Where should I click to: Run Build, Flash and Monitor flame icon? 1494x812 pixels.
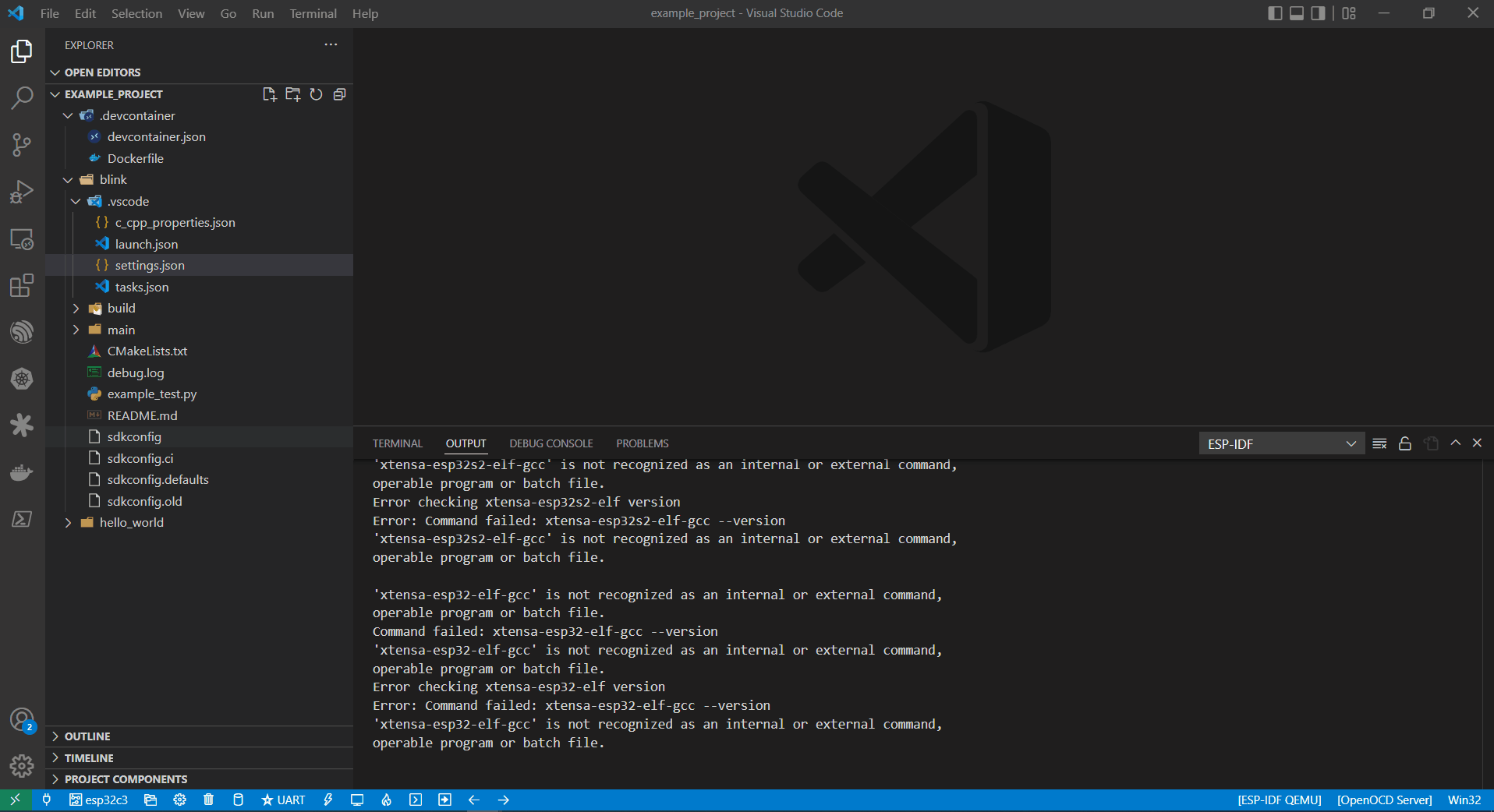click(x=386, y=800)
